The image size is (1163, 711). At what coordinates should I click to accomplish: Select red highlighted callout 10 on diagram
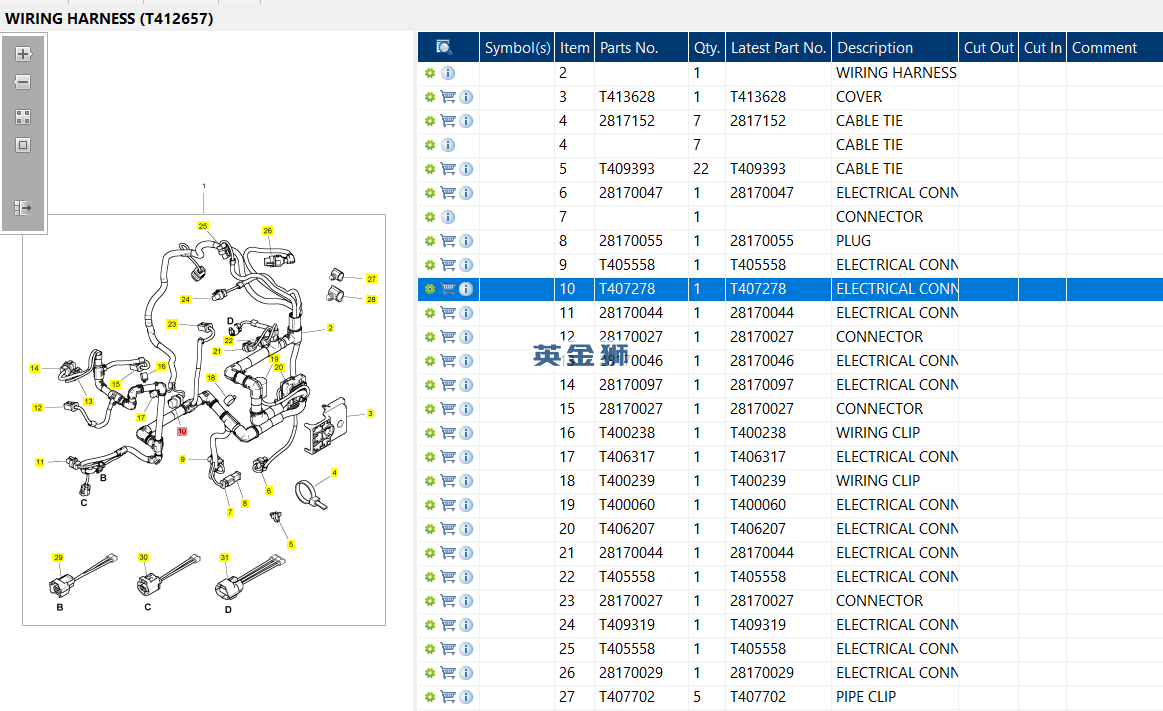182,431
